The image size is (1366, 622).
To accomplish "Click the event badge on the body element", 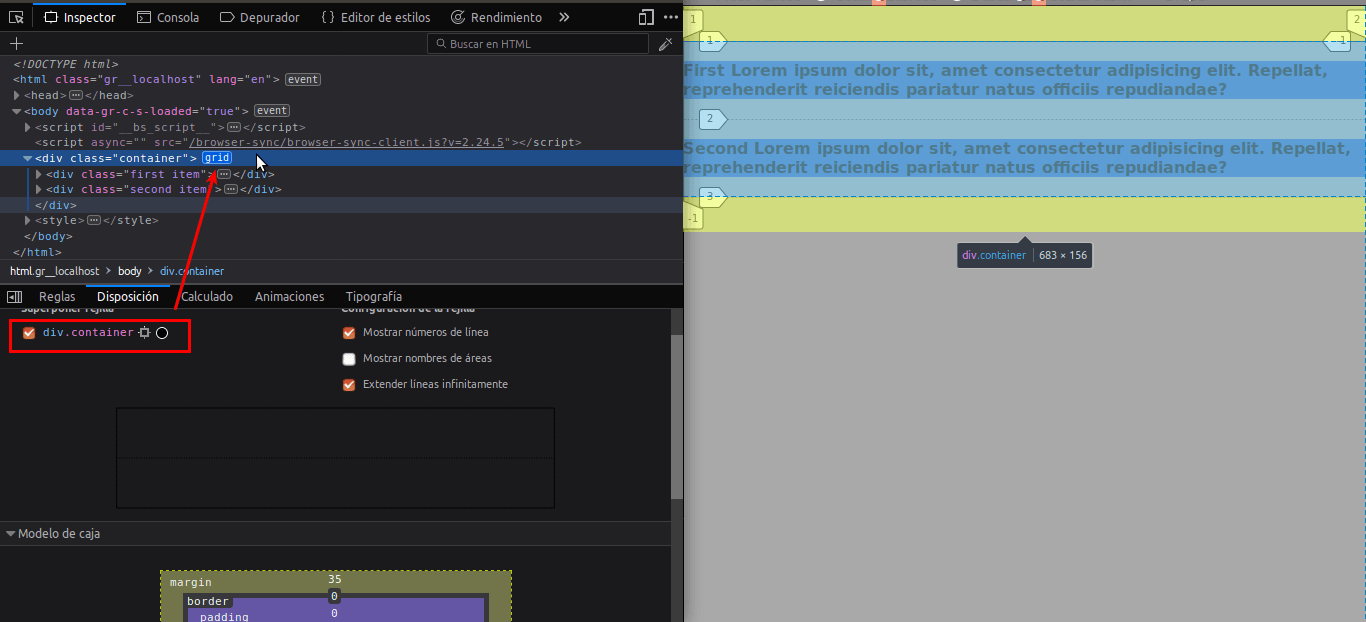I will 271,111.
